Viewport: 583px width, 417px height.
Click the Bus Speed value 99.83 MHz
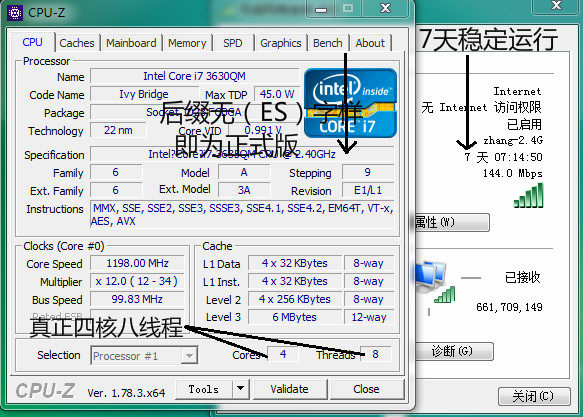pos(137,299)
